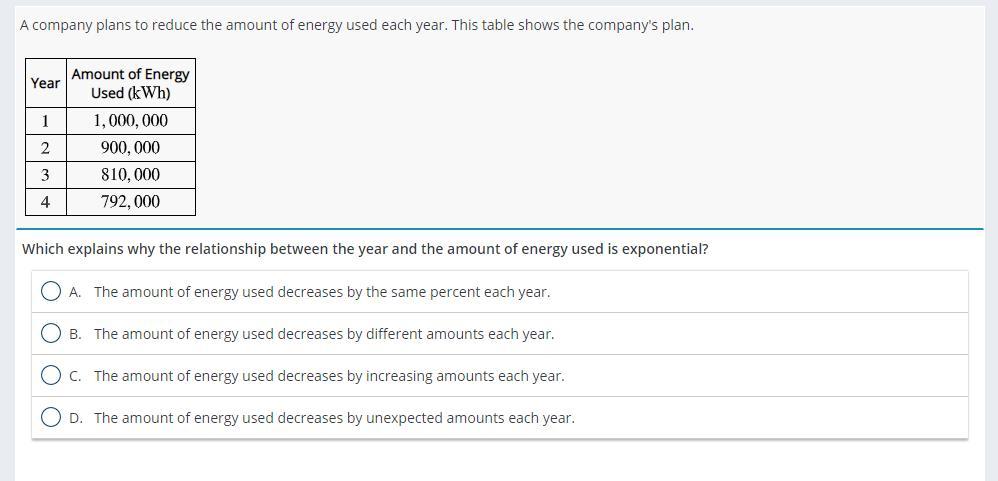
Task: Click the Year 2 cell in the table
Action: point(45,148)
